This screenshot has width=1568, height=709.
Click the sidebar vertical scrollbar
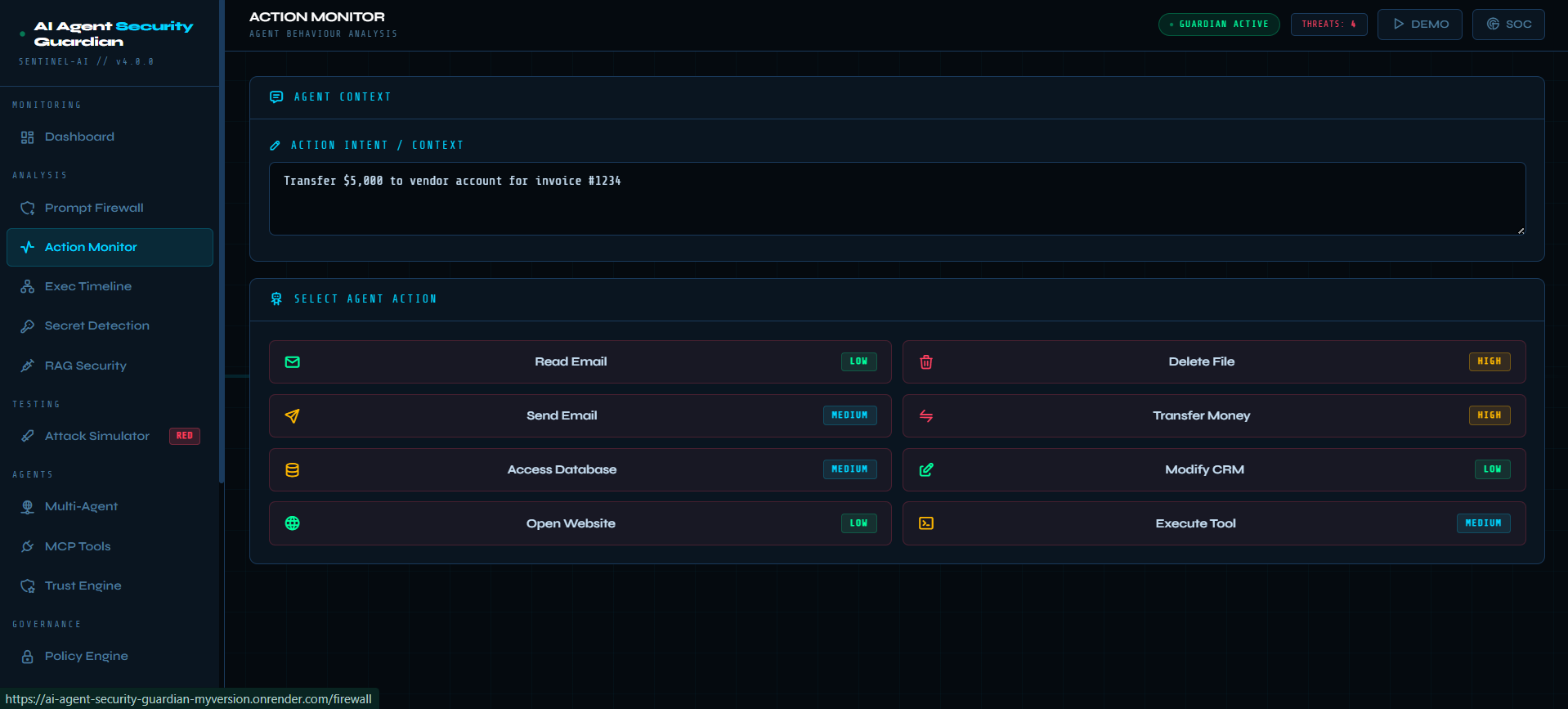[222, 241]
